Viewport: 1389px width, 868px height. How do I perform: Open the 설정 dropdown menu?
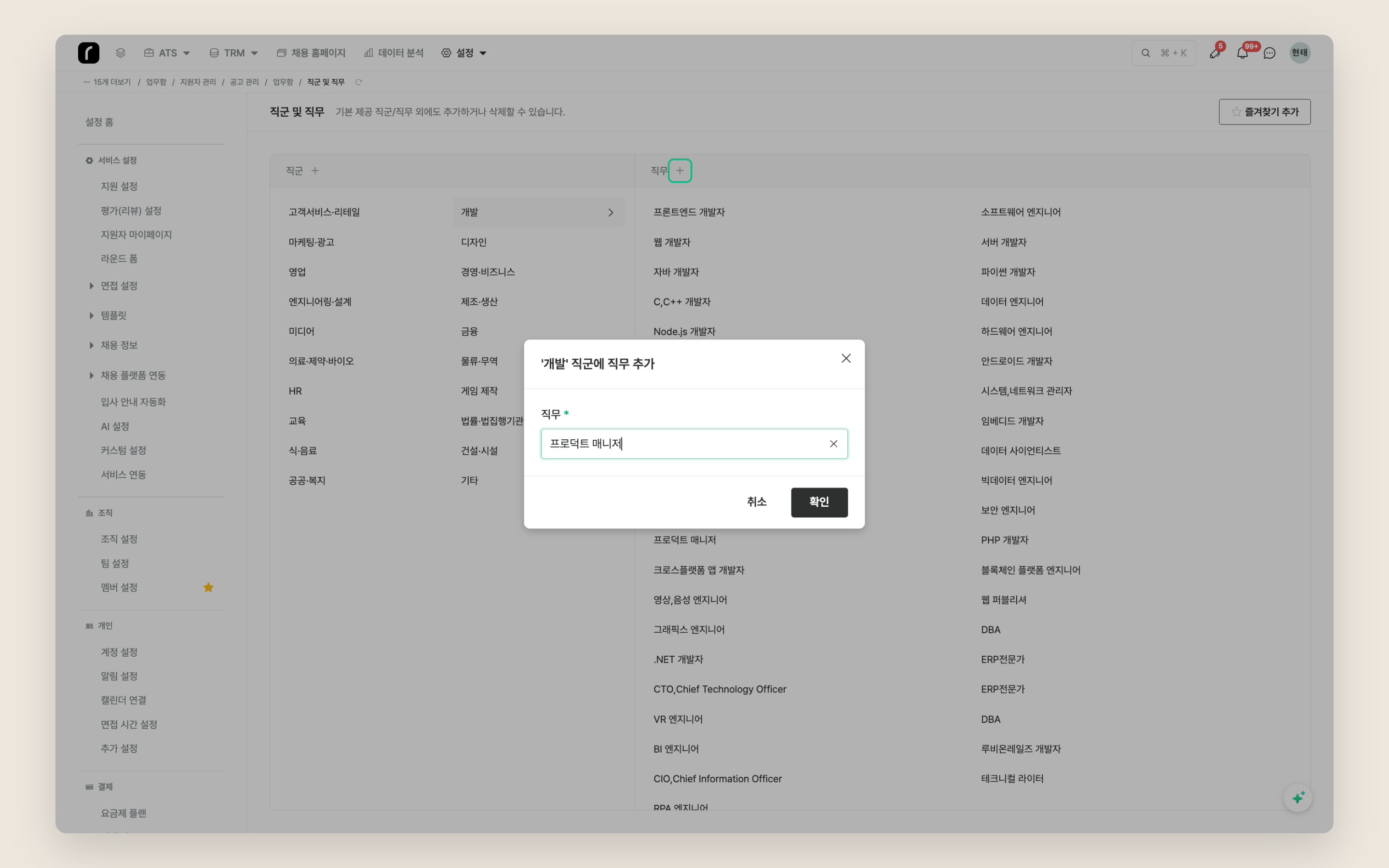(x=464, y=53)
